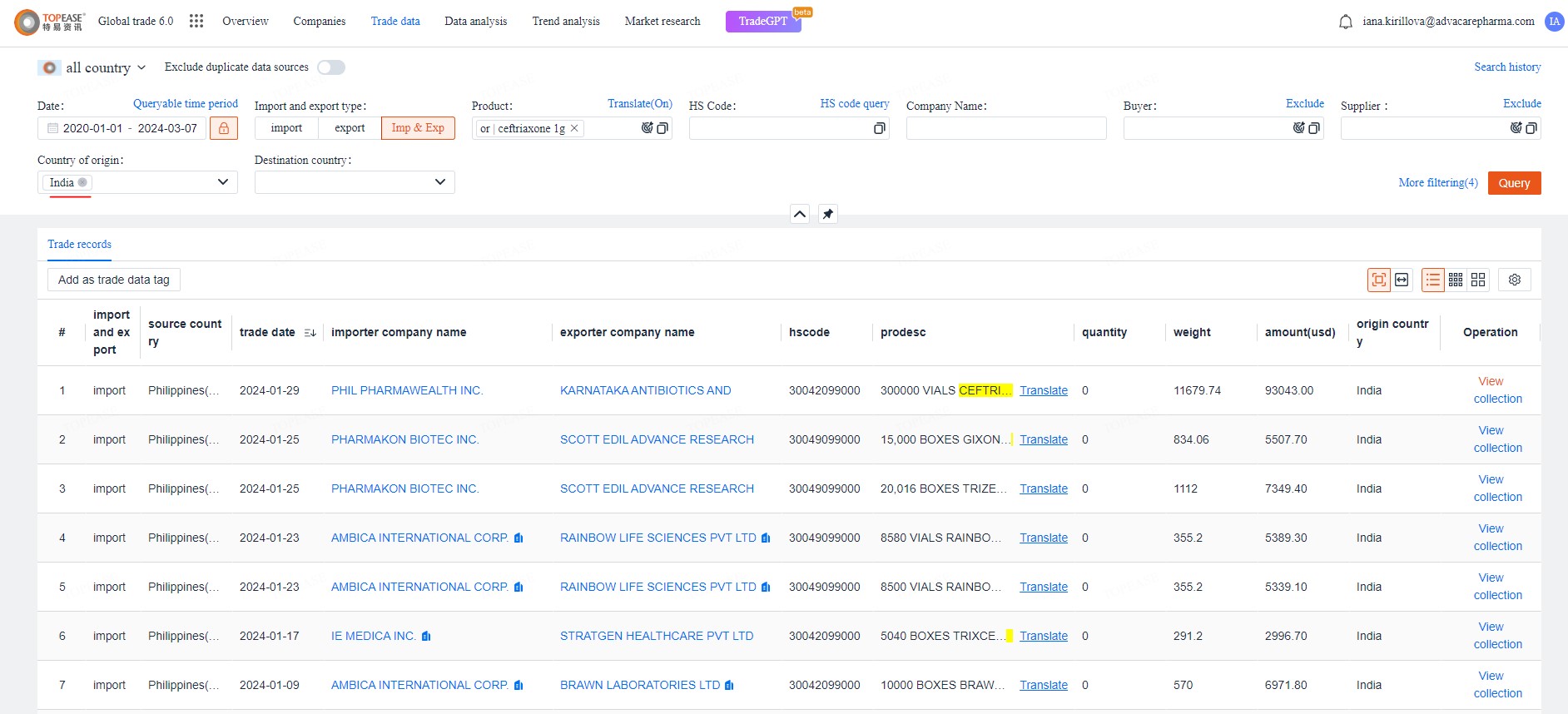Translate the 300000 VIALS CEFTRI description
The height and width of the screenshot is (714, 1568).
coord(1044,391)
